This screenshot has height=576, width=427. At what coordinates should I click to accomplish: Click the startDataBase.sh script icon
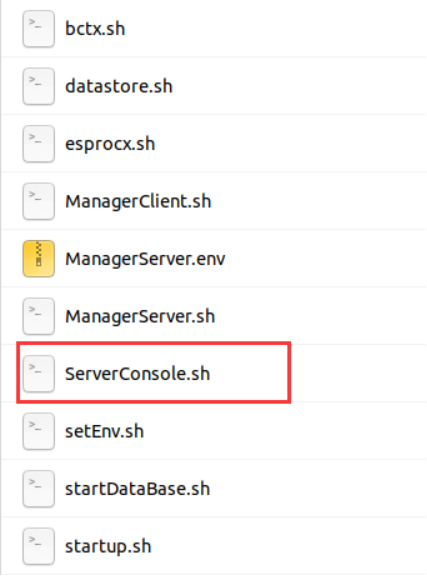click(x=39, y=489)
